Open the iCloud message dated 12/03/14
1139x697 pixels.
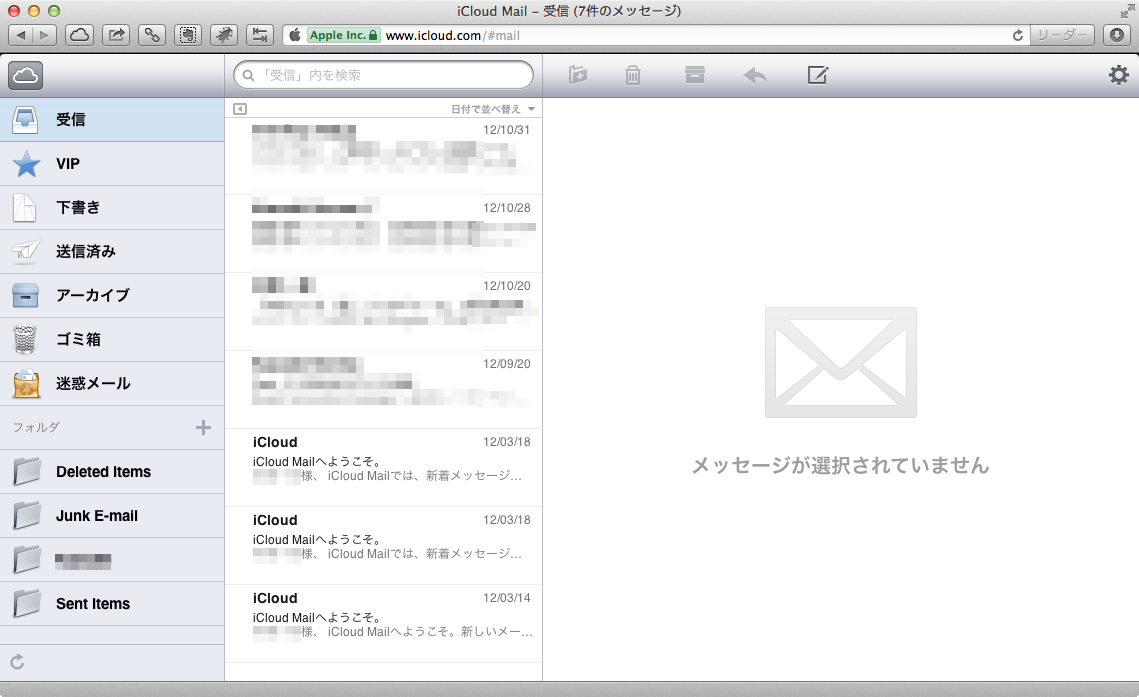(x=384, y=624)
